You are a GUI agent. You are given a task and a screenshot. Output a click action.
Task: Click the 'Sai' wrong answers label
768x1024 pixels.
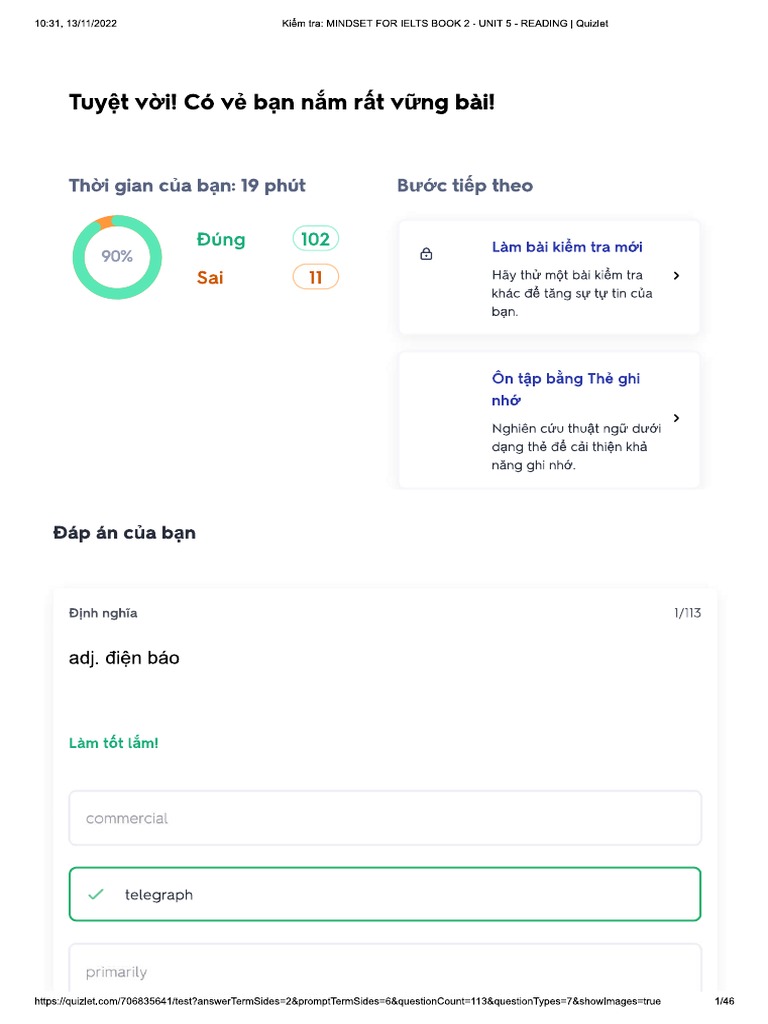[210, 277]
